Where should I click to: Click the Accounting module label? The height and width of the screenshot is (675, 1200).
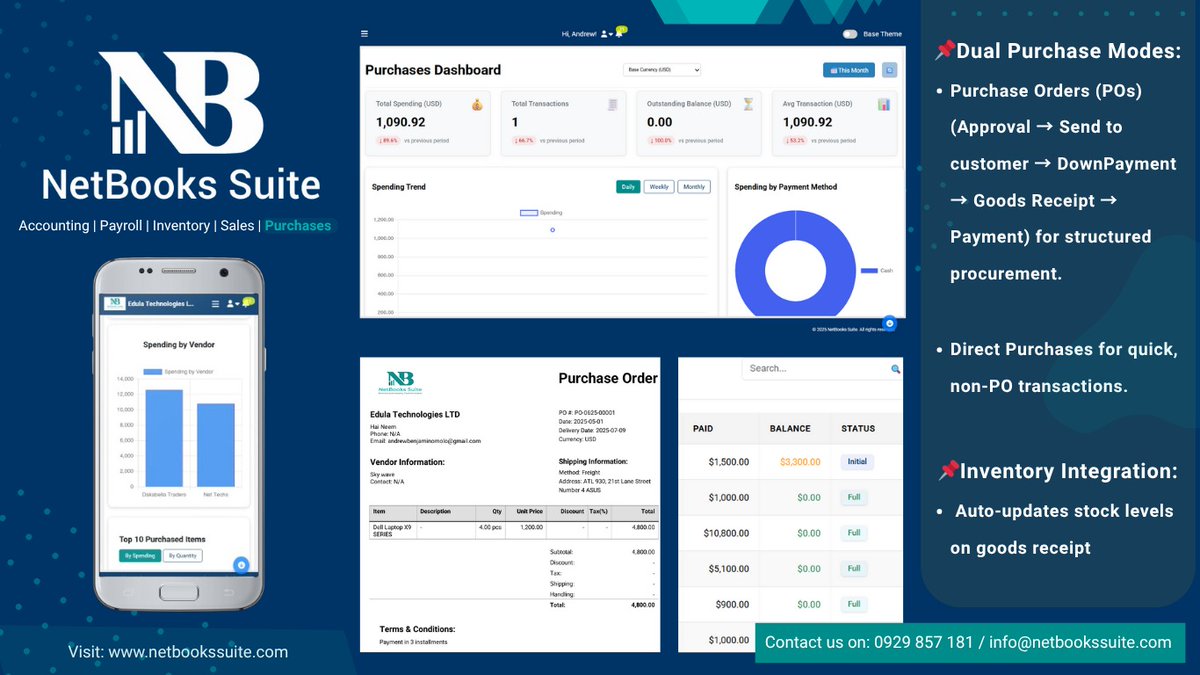tap(54, 226)
